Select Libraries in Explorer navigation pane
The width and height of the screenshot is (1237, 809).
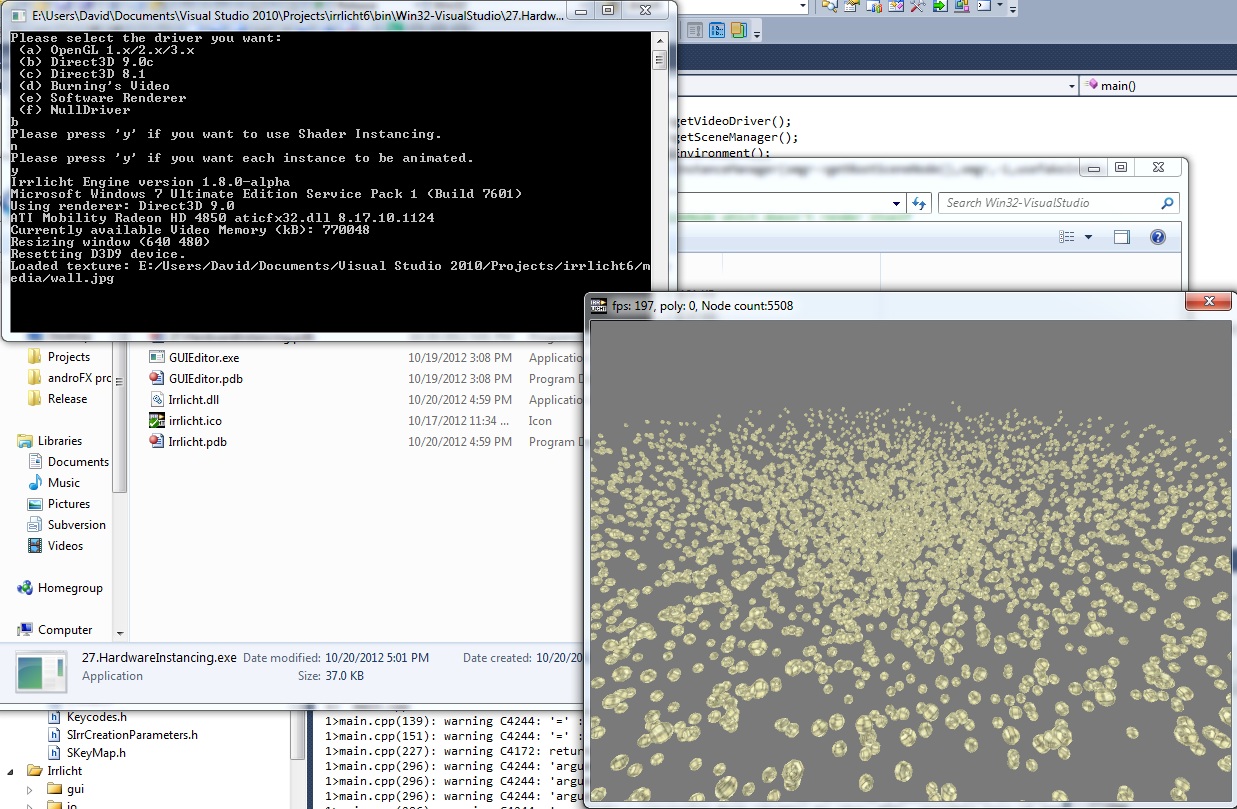coord(59,440)
